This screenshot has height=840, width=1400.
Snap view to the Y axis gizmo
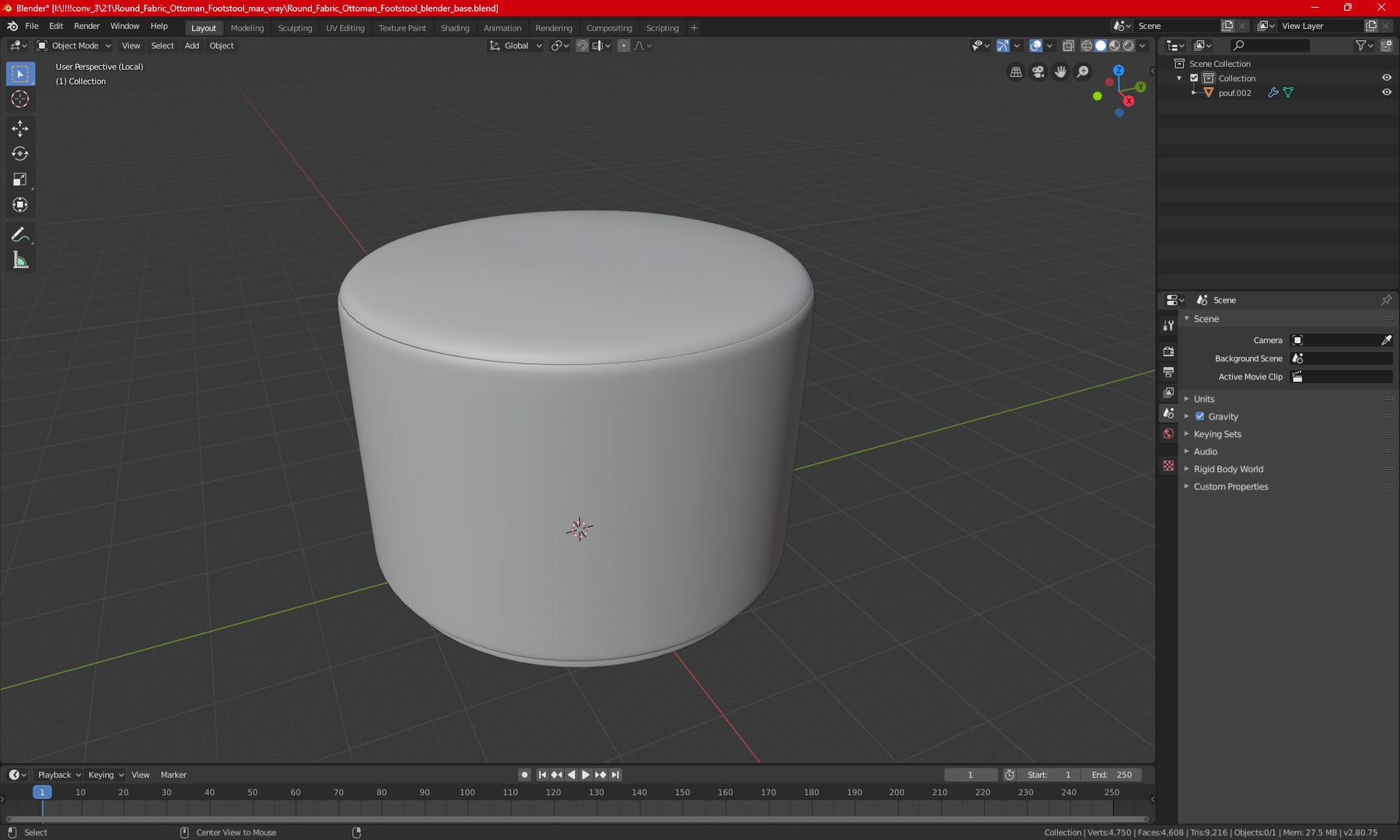point(1140,86)
